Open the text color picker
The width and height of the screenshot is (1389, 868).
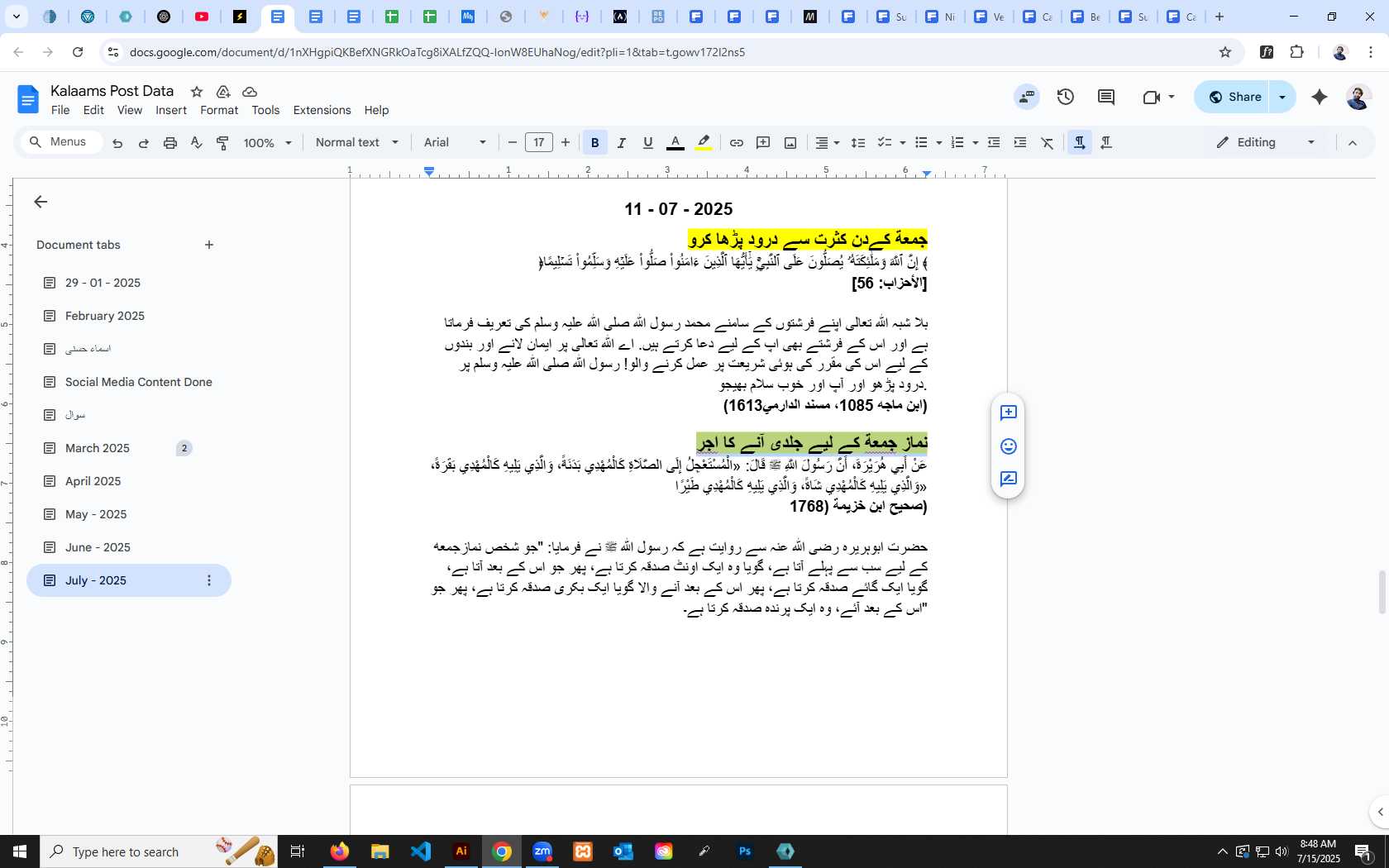point(675,143)
